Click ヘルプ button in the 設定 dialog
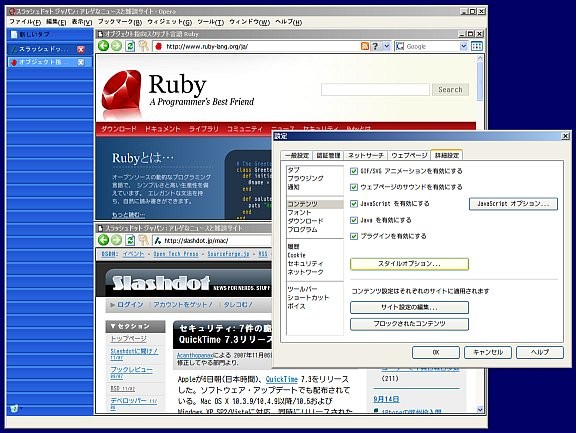Image resolution: width=576 pixels, height=433 pixels. [x=540, y=352]
